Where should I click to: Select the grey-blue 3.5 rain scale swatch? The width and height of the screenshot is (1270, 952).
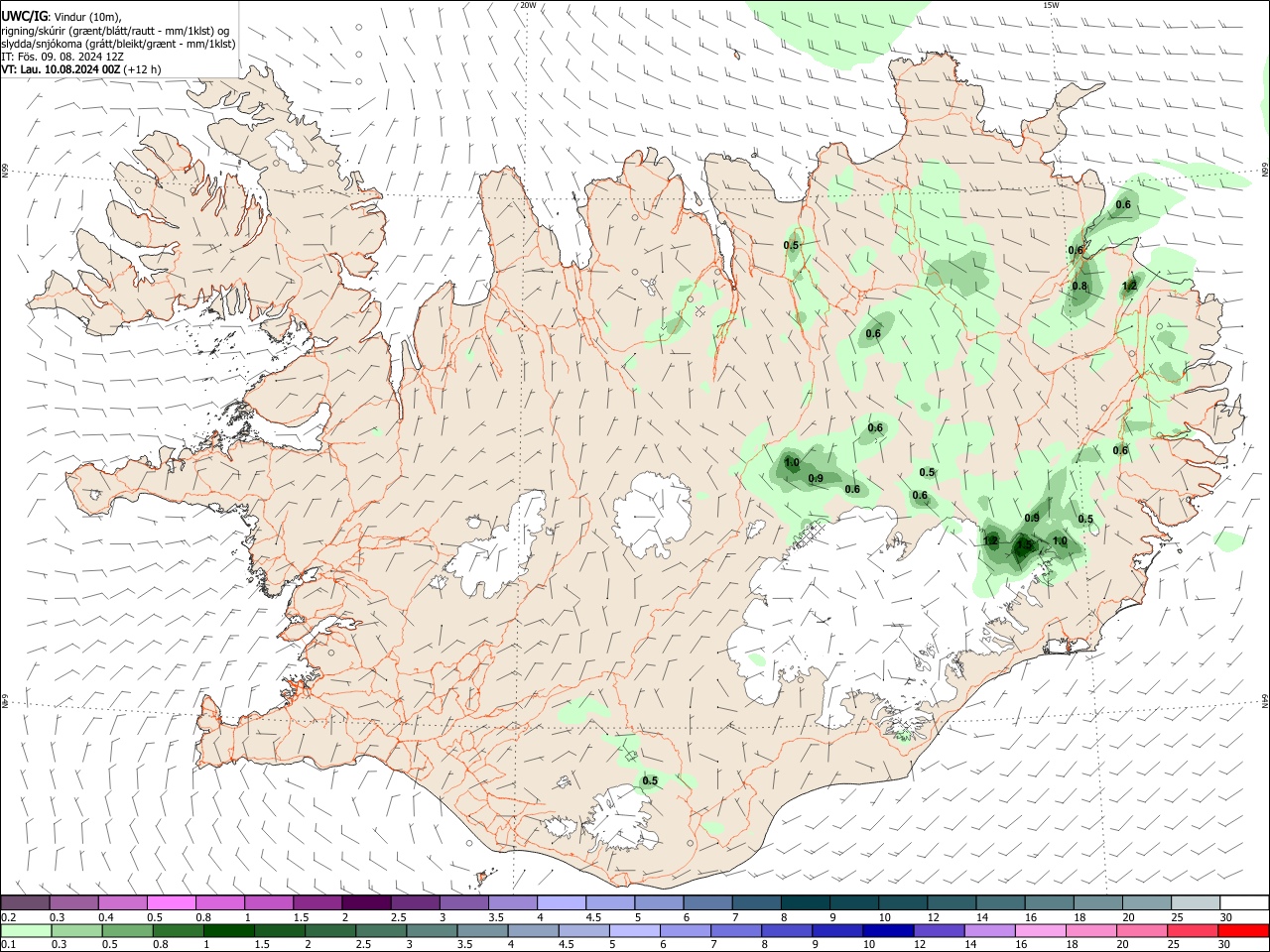[483, 930]
